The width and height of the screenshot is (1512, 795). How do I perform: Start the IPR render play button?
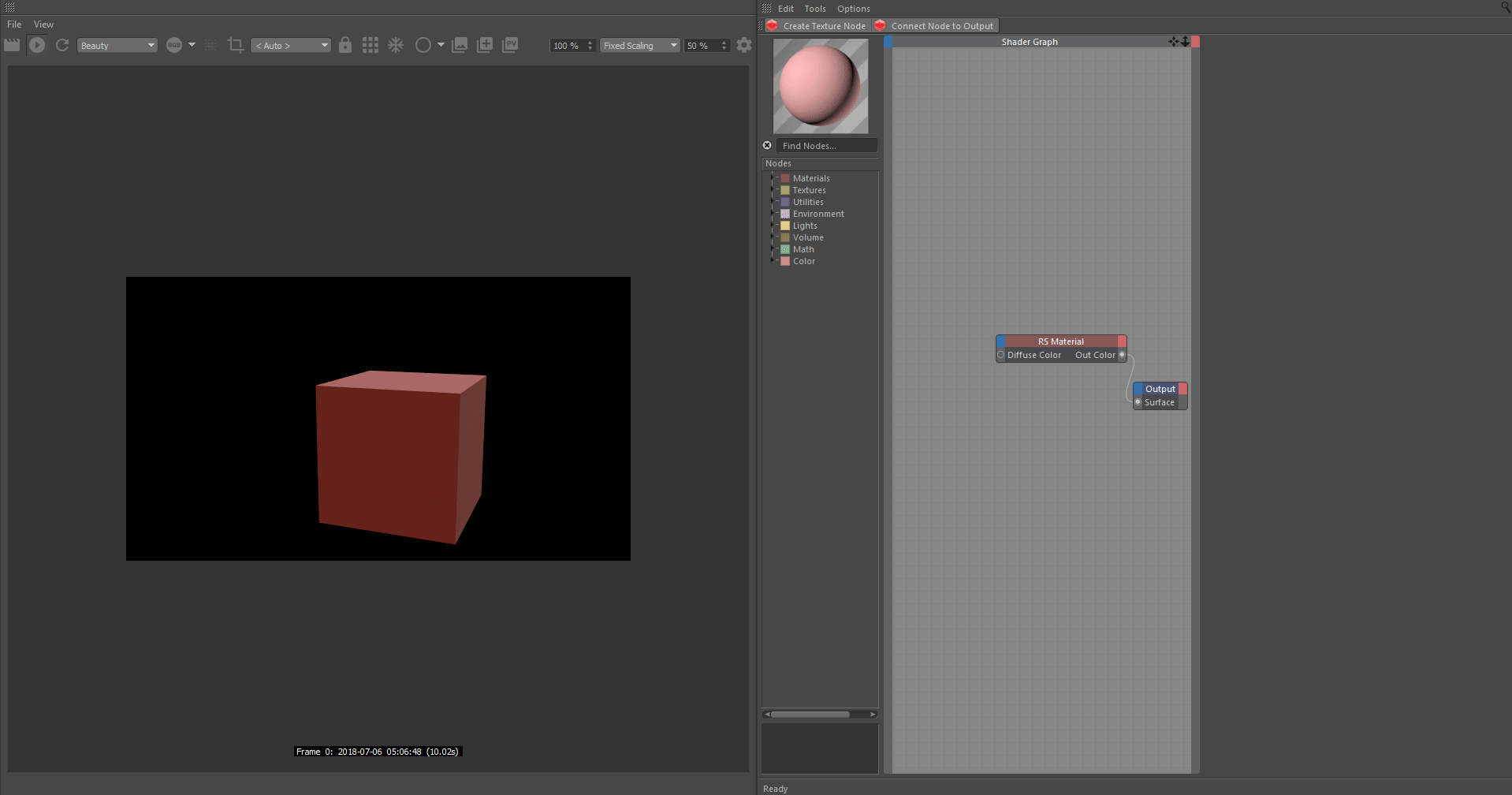[x=37, y=46]
